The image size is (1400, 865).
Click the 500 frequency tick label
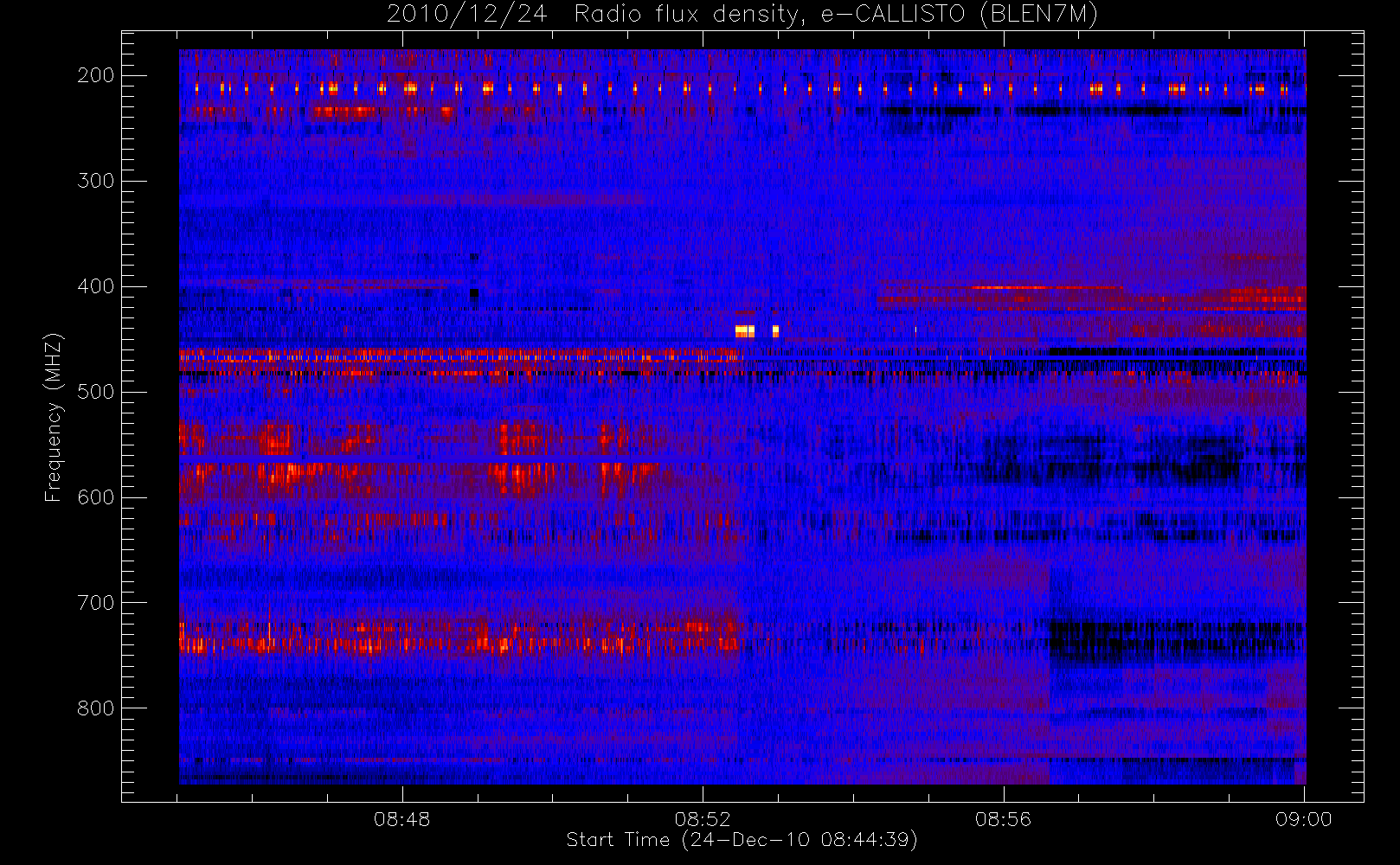[x=95, y=392]
